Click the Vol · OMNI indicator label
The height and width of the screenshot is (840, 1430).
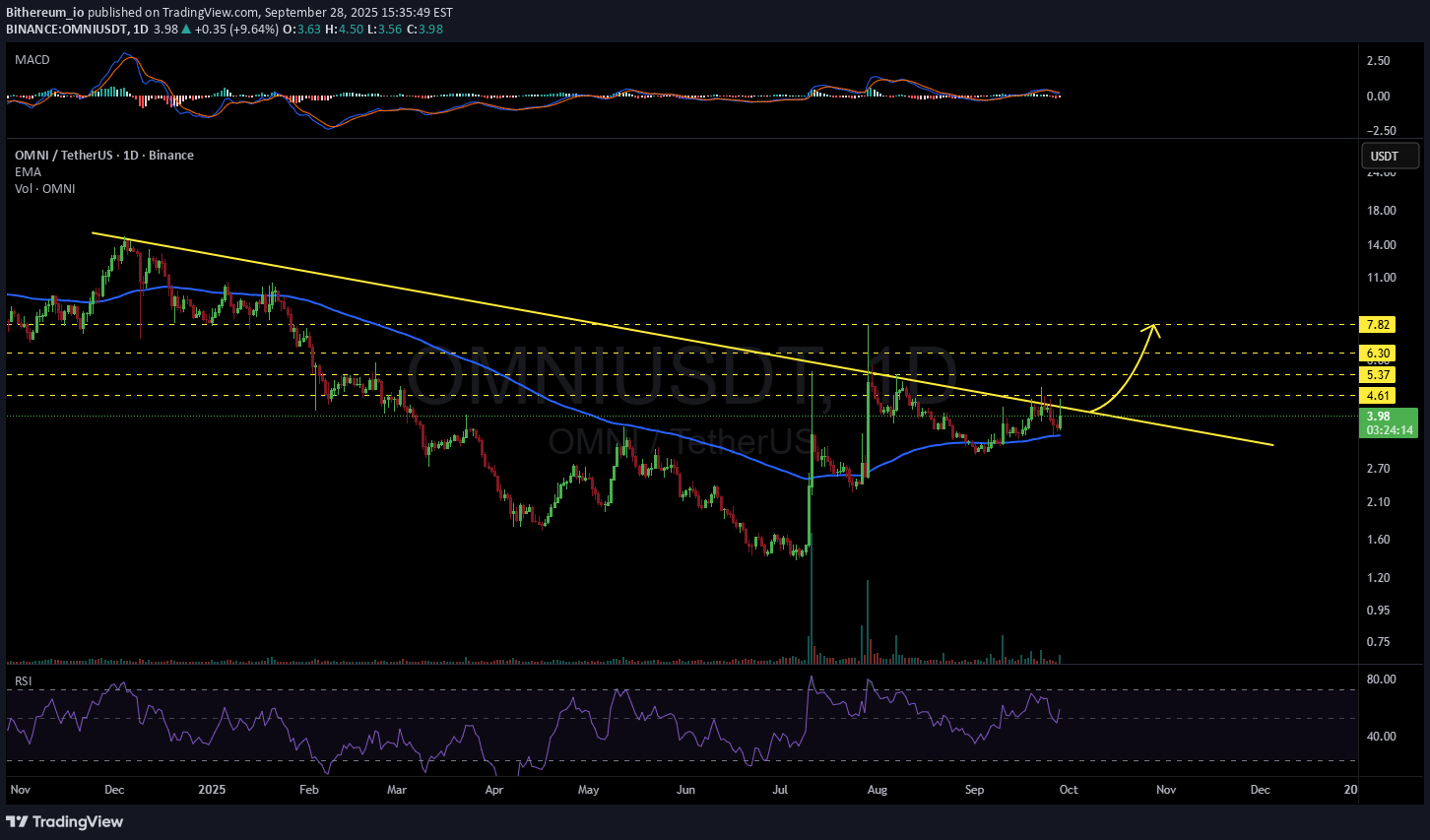click(x=44, y=189)
